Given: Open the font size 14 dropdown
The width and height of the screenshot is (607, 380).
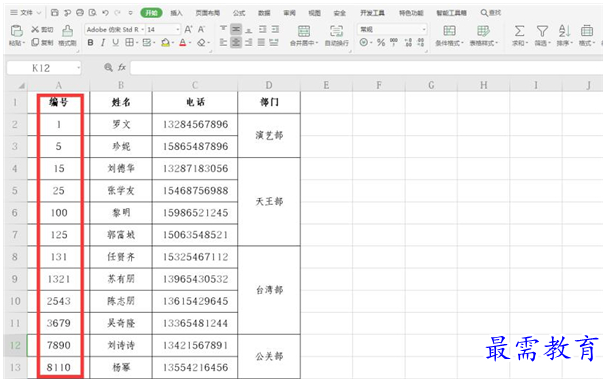Looking at the screenshot, I should point(178,29).
